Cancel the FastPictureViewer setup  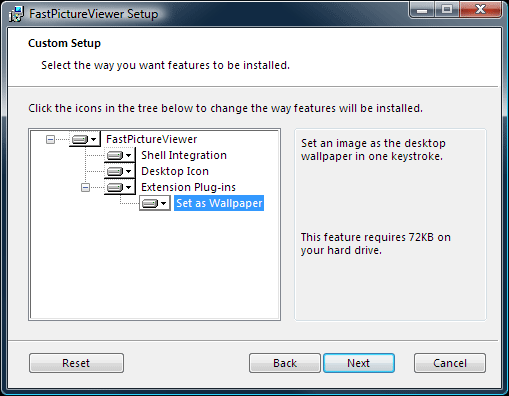pyautogui.click(x=450, y=363)
